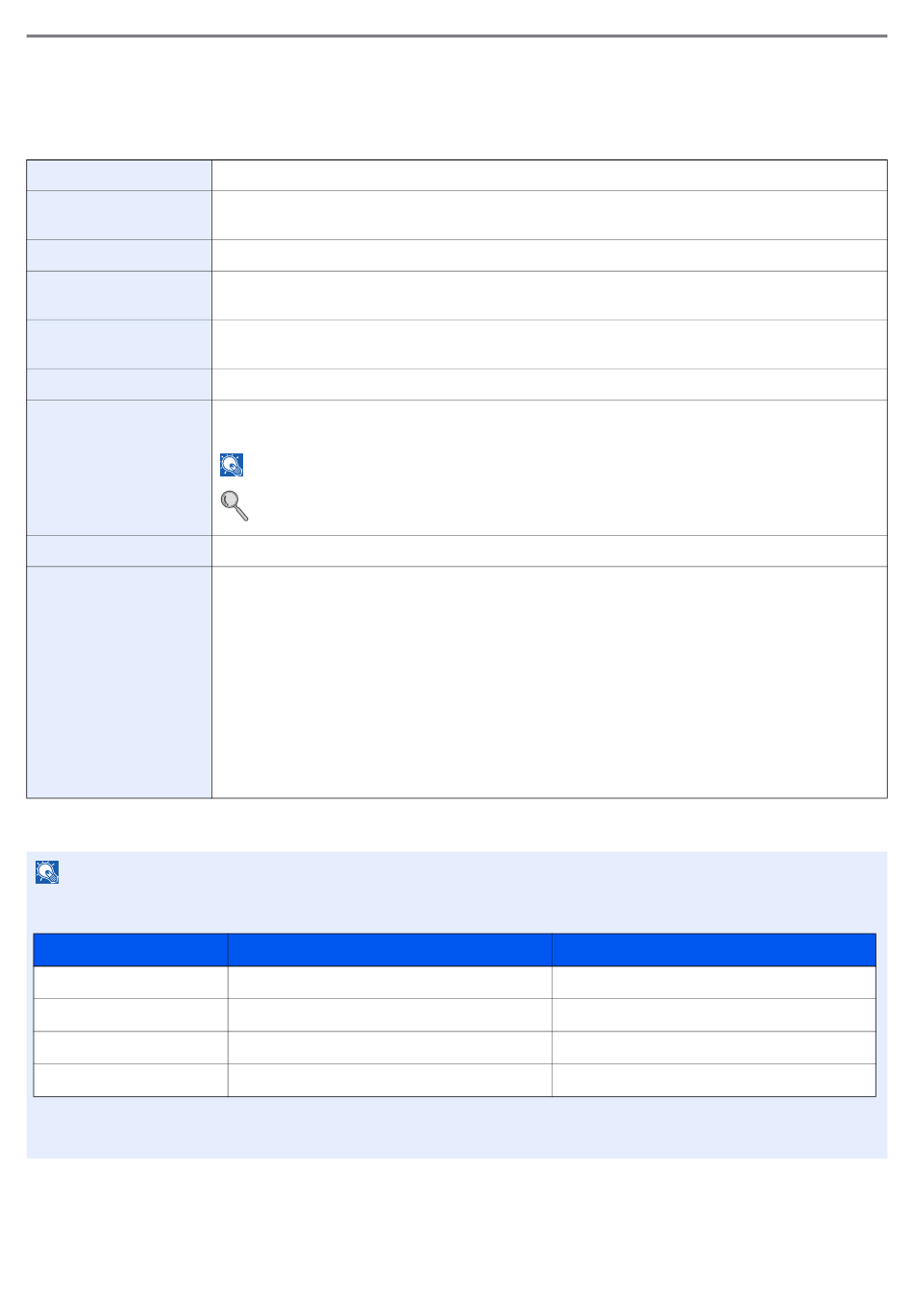Image resolution: width=913 pixels, height=1316 pixels.
Task: Click the first-row label cell of the upper table
Action: coord(119,175)
